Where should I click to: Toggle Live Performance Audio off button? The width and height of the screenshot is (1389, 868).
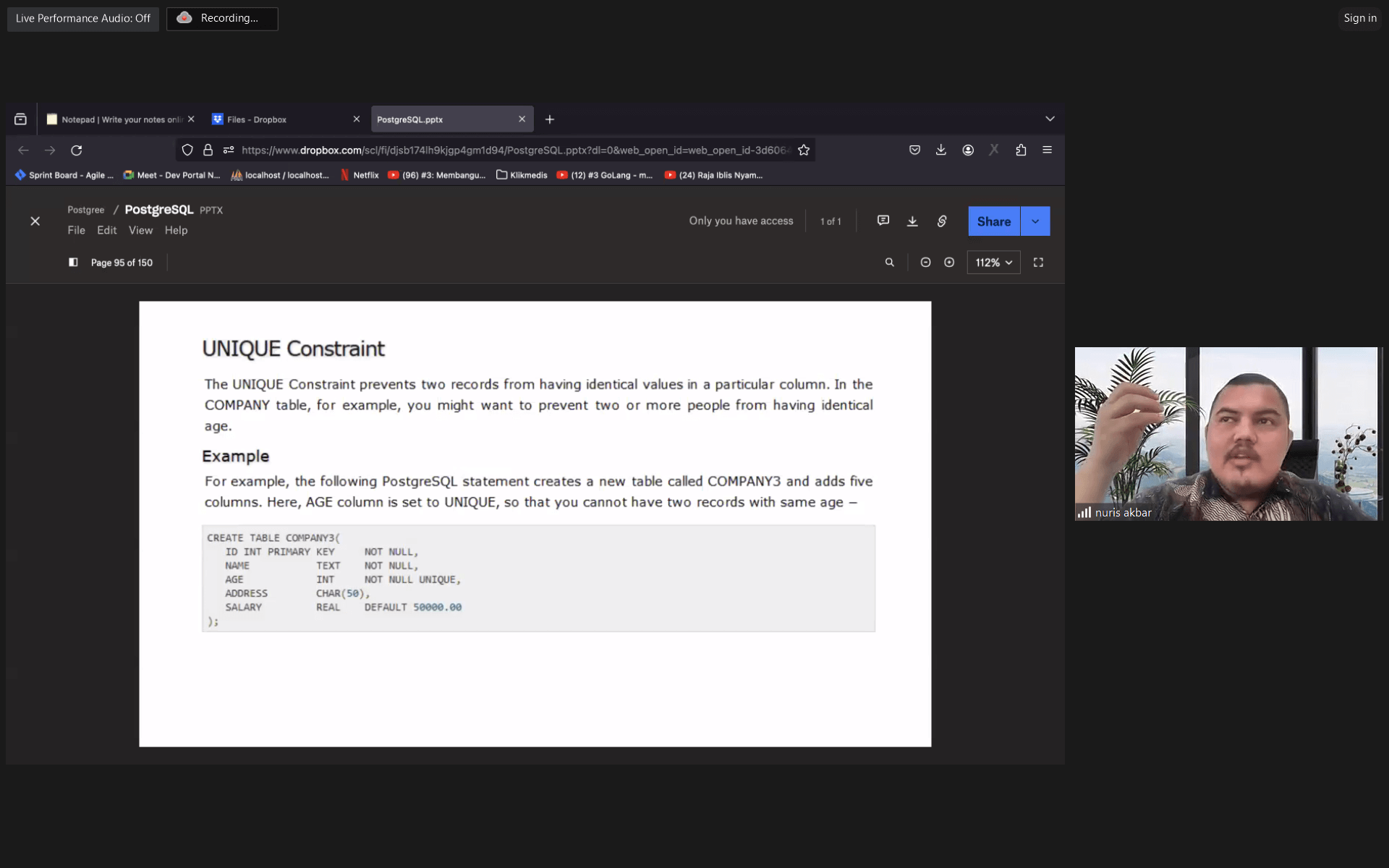click(x=83, y=18)
